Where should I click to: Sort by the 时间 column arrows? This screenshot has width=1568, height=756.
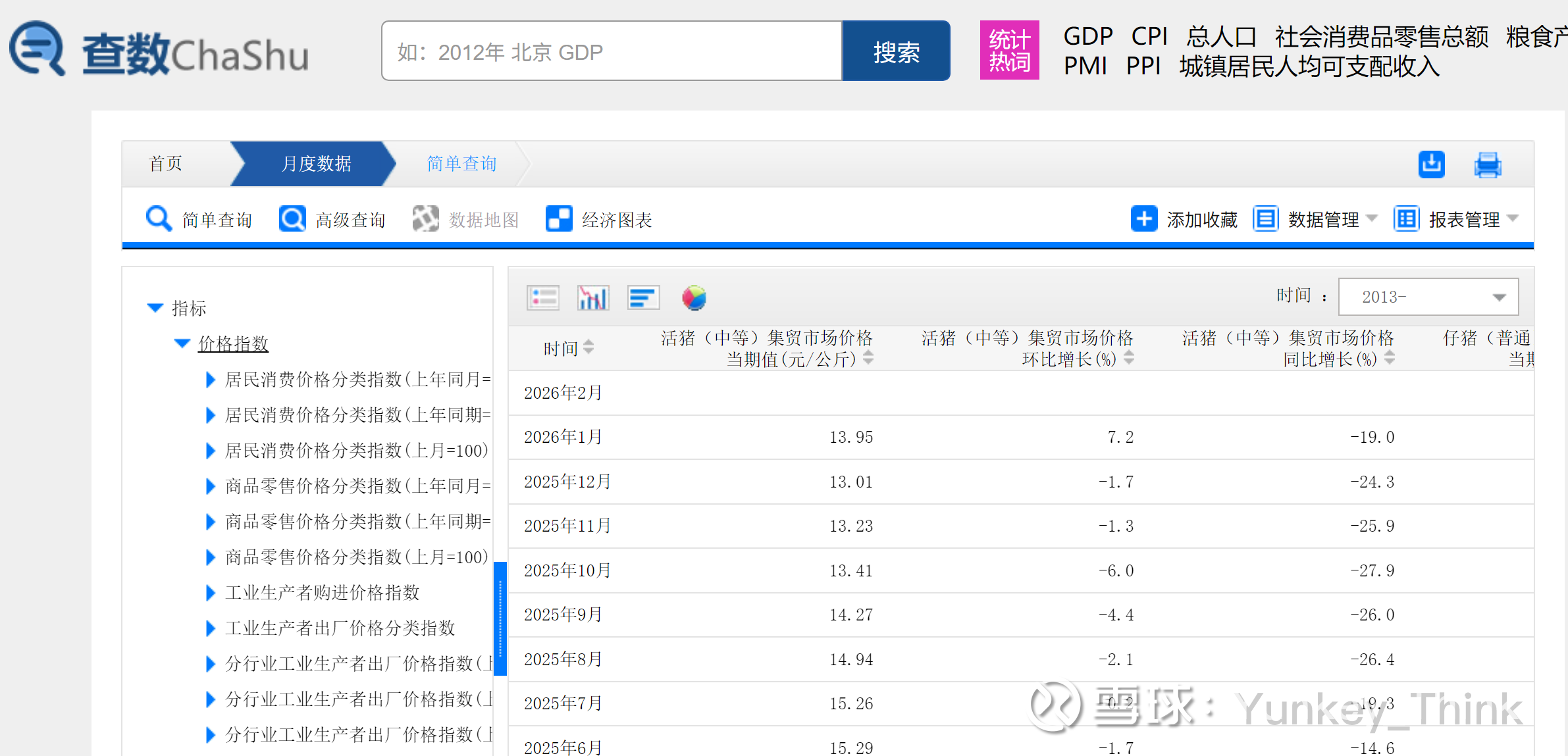(x=588, y=347)
